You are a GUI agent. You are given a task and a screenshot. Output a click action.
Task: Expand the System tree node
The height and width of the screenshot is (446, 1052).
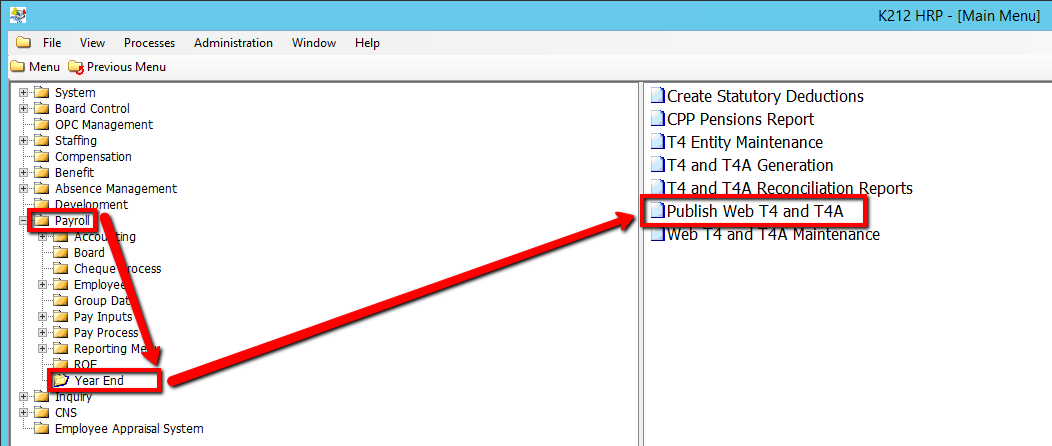(24, 93)
